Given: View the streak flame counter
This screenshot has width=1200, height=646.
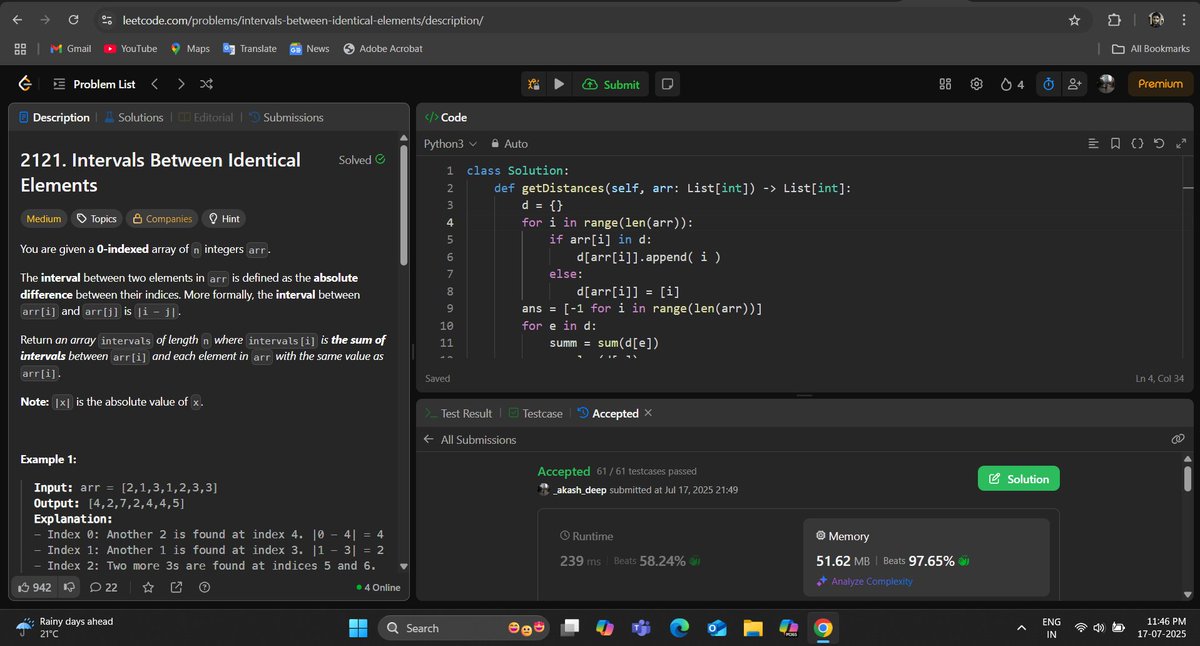Looking at the screenshot, I should coord(1012,84).
